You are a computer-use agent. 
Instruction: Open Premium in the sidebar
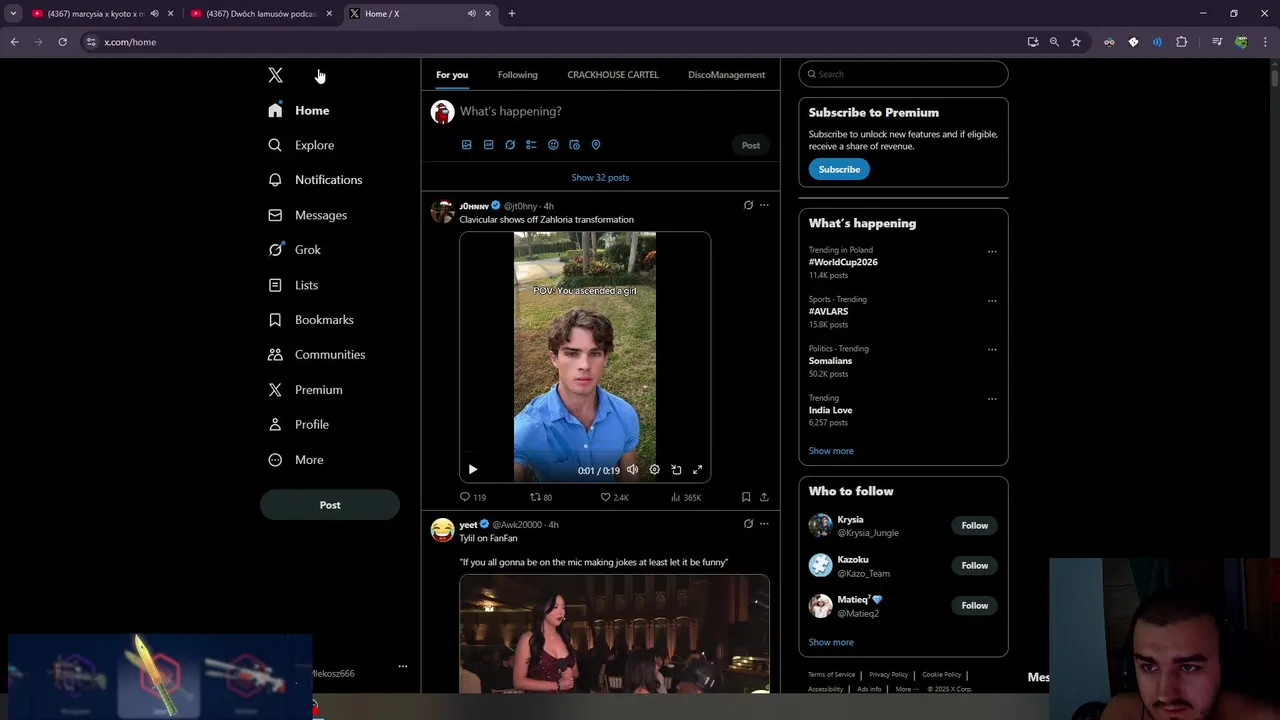point(305,390)
